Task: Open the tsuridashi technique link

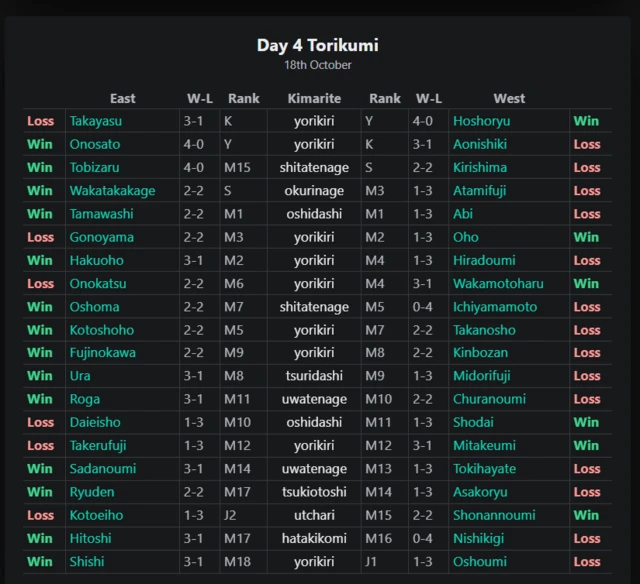Action: click(314, 376)
